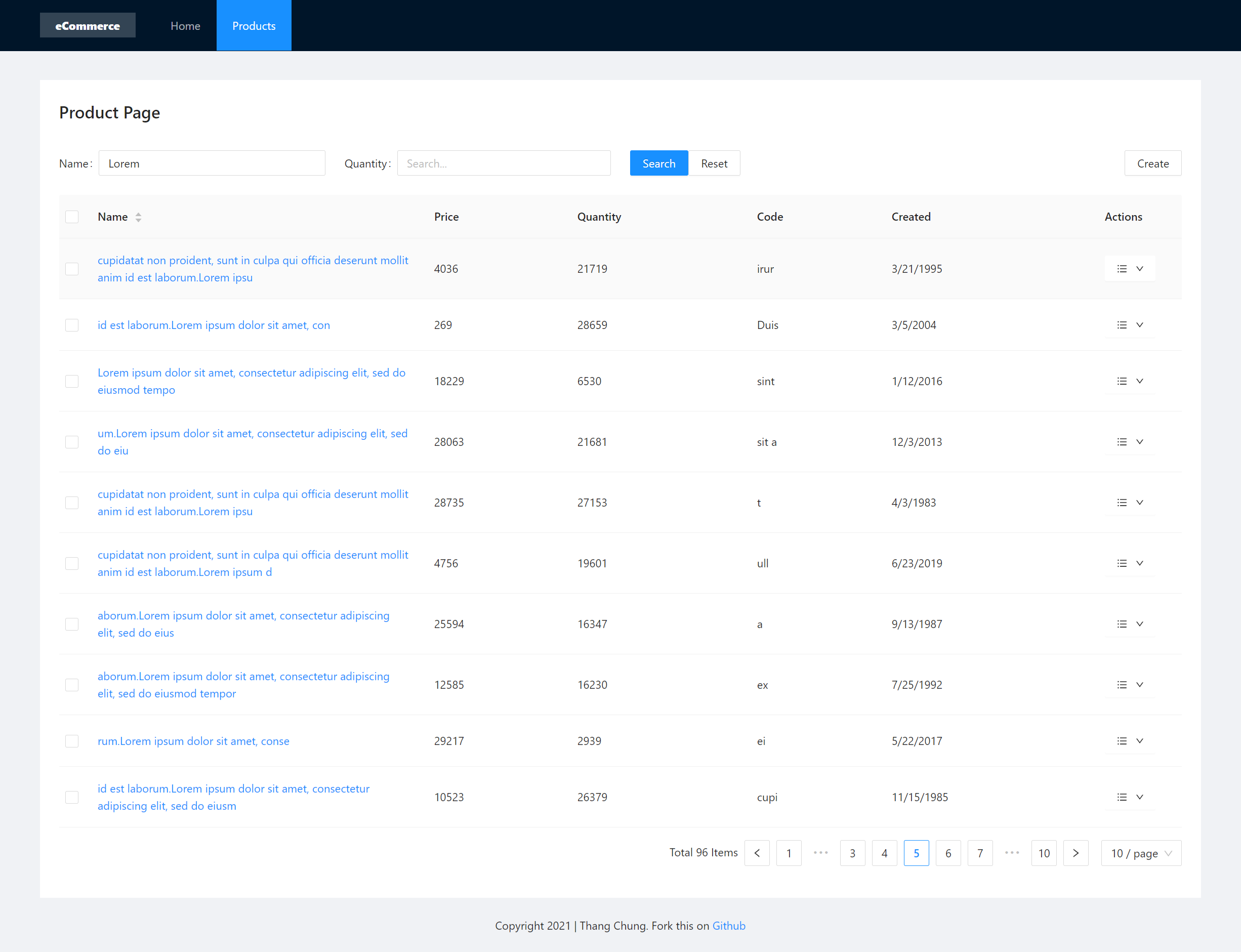This screenshot has height=952, width=1241.
Task: Expand actions chevron for row dated 9/13/1987
Action: point(1140,624)
